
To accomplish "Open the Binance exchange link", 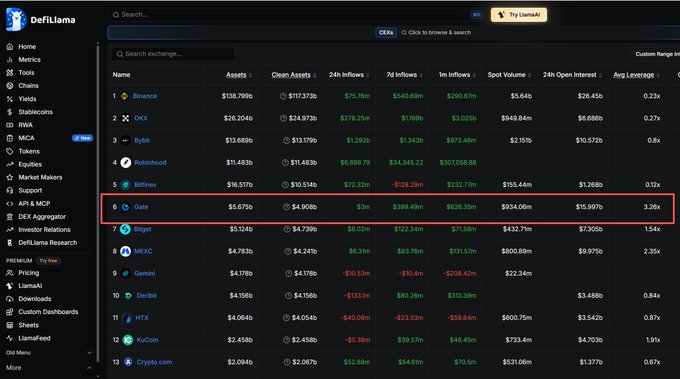I will [145, 96].
